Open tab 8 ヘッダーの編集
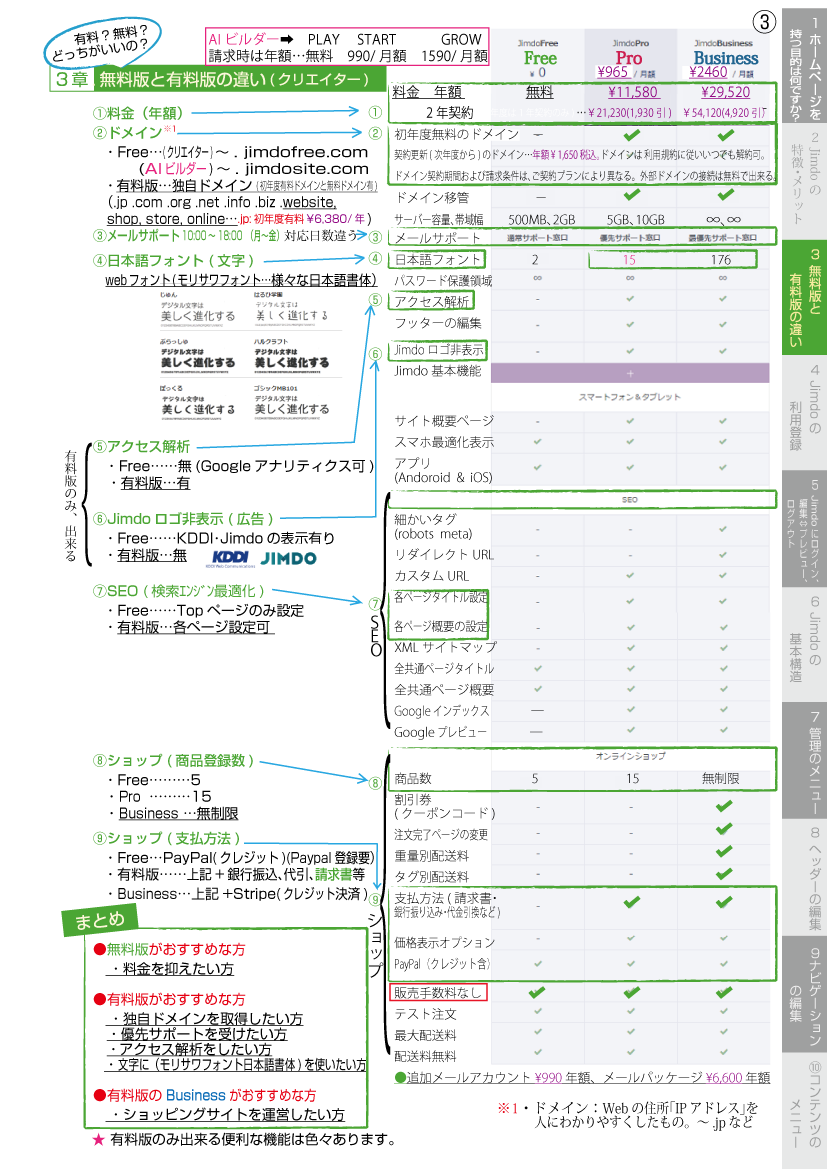The image size is (827, 1169). click(x=805, y=876)
